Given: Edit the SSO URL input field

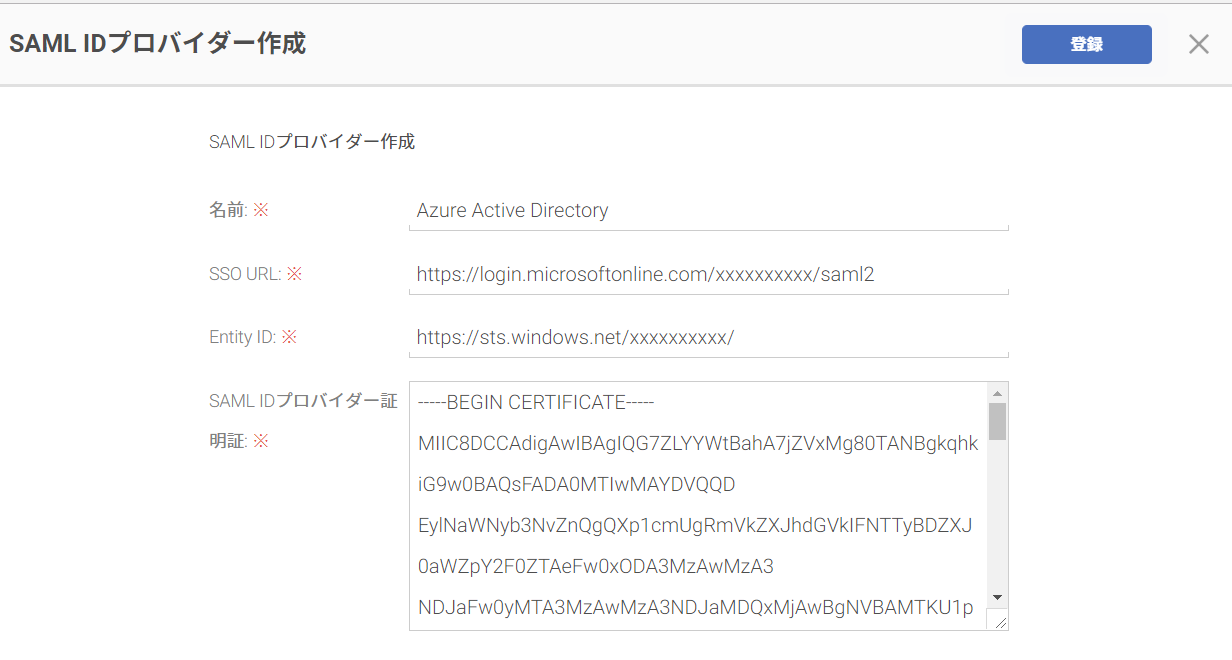Looking at the screenshot, I should click(708, 274).
